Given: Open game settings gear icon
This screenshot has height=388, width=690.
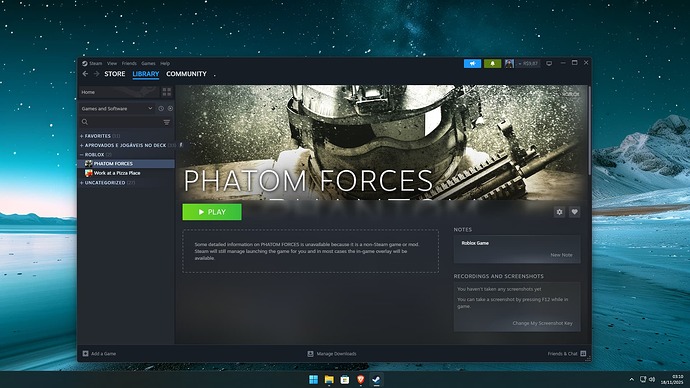Looking at the screenshot, I should [x=559, y=212].
